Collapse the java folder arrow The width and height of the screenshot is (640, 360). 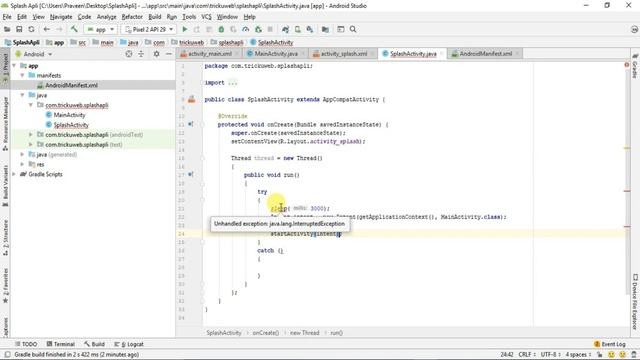(22, 95)
